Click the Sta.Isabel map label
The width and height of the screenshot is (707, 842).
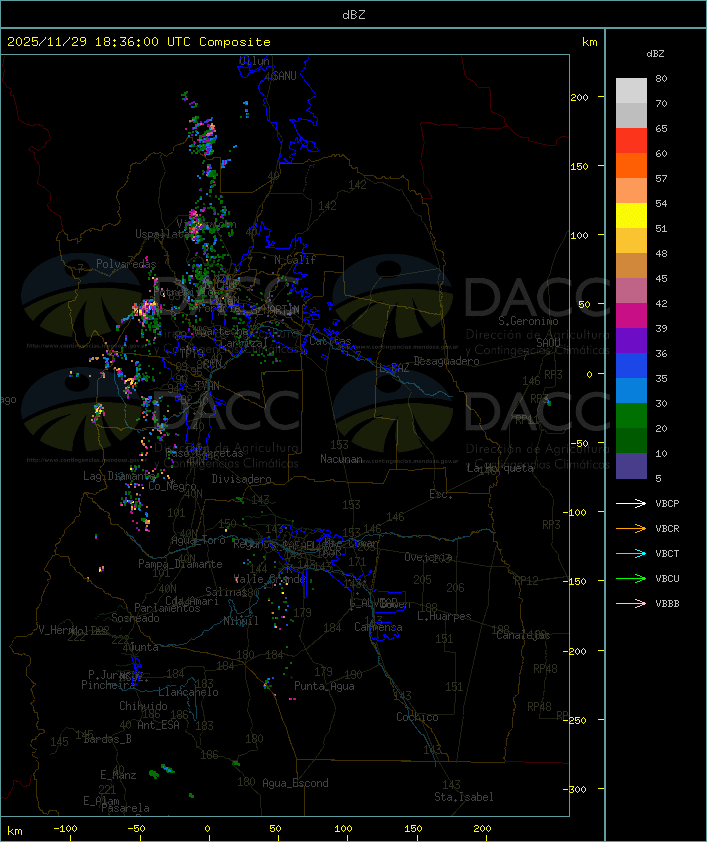tap(464, 797)
